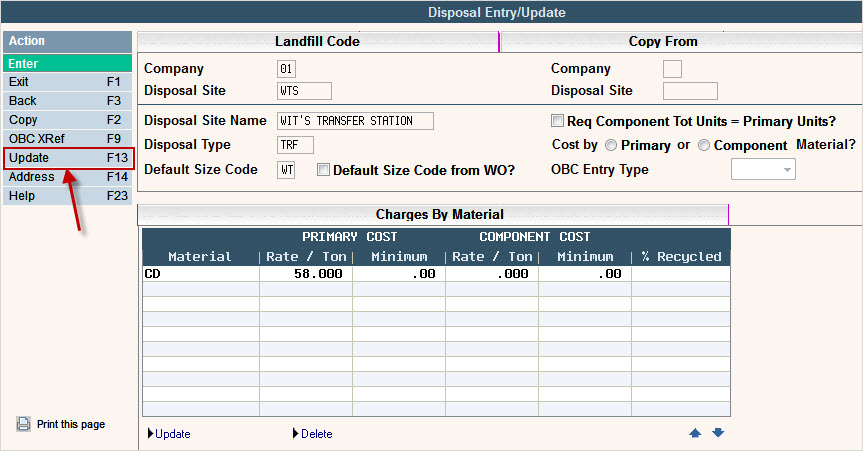The width and height of the screenshot is (863, 451).
Task: Click the triangle beside the Delete link
Action: point(296,433)
